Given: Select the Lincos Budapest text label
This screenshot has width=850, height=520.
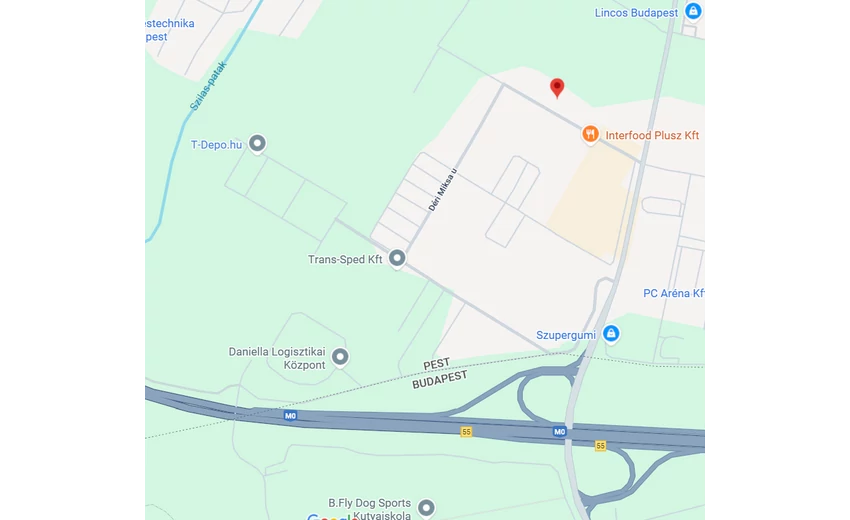Looking at the screenshot, I should (x=636, y=12).
